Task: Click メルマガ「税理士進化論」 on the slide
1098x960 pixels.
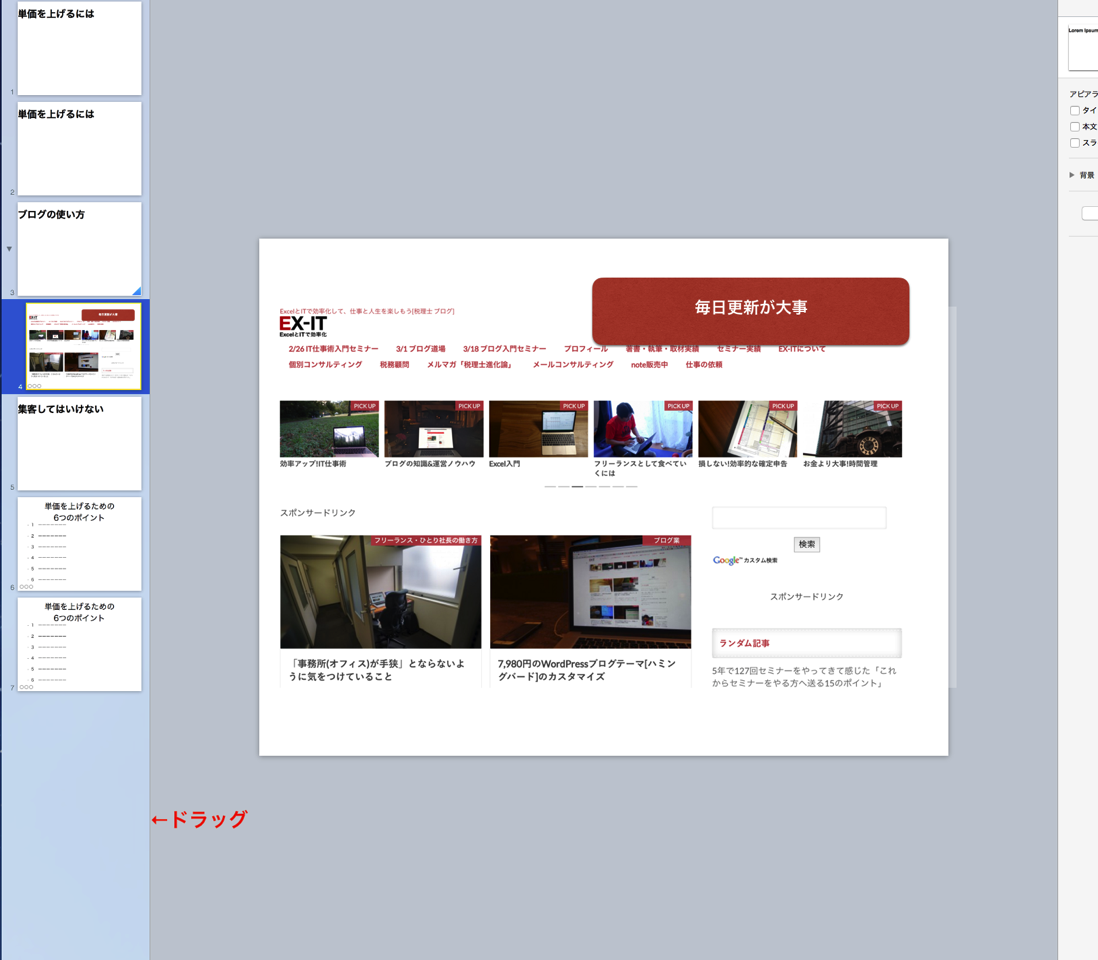Action: pos(471,365)
